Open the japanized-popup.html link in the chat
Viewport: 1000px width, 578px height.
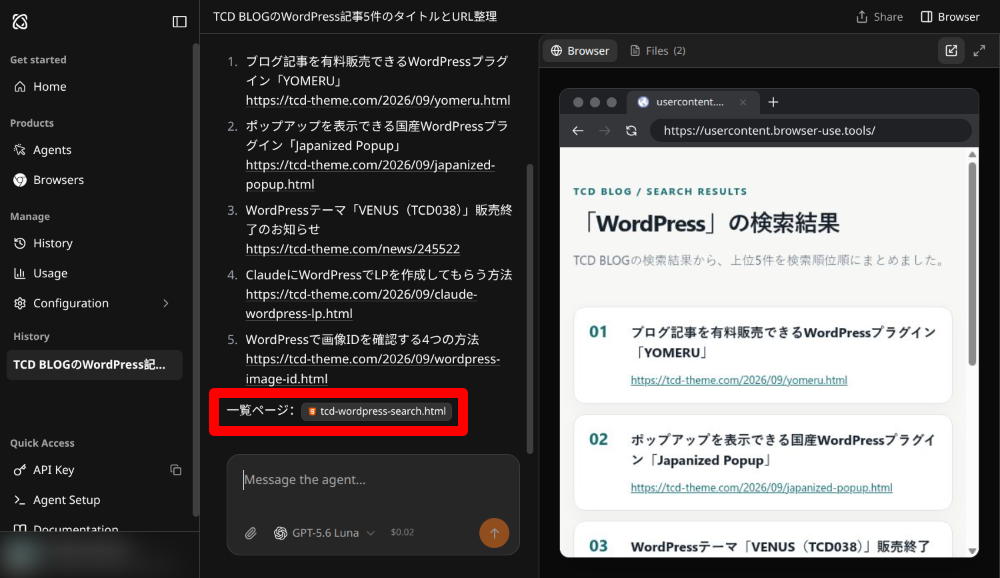pos(370,174)
